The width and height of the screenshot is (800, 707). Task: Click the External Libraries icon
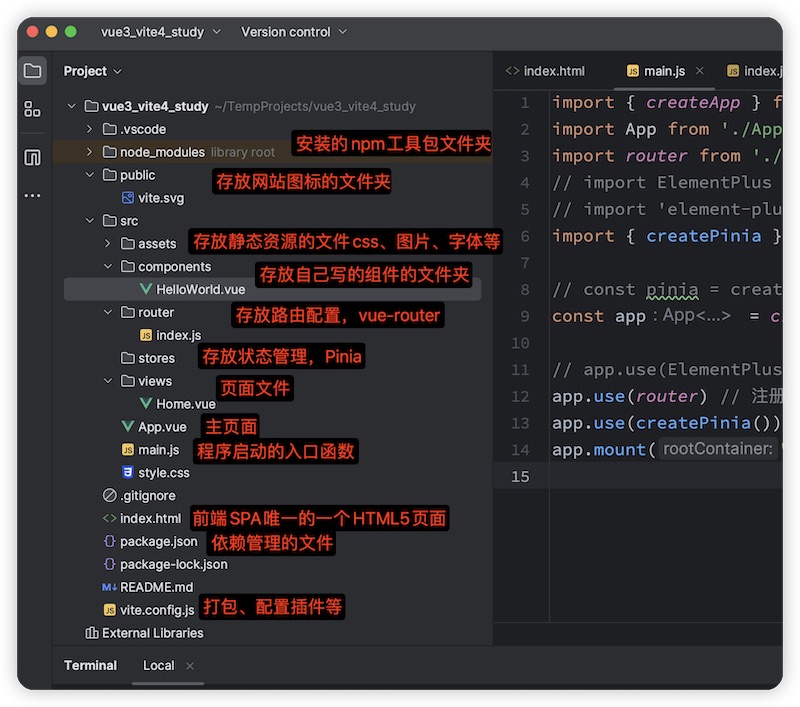pyautogui.click(x=92, y=633)
